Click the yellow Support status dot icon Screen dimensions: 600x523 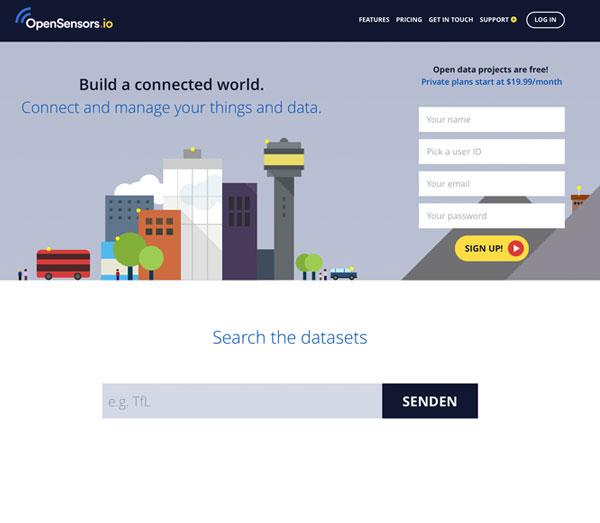click(514, 20)
